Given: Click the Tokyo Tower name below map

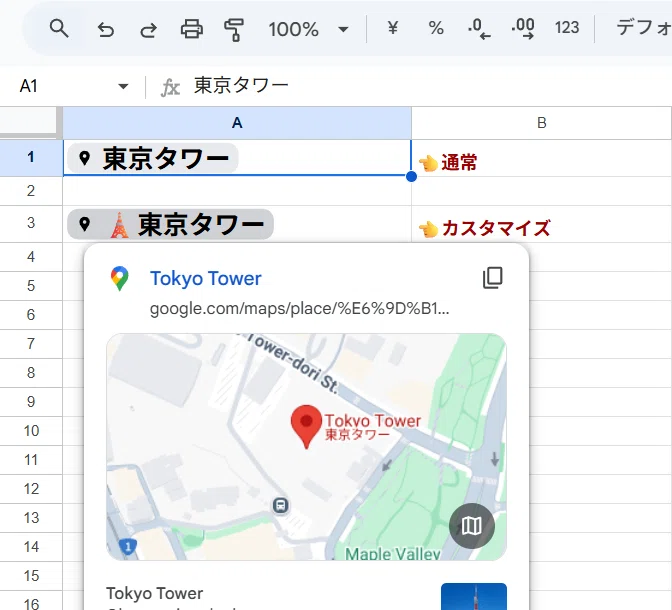Looking at the screenshot, I should click(x=154, y=593).
